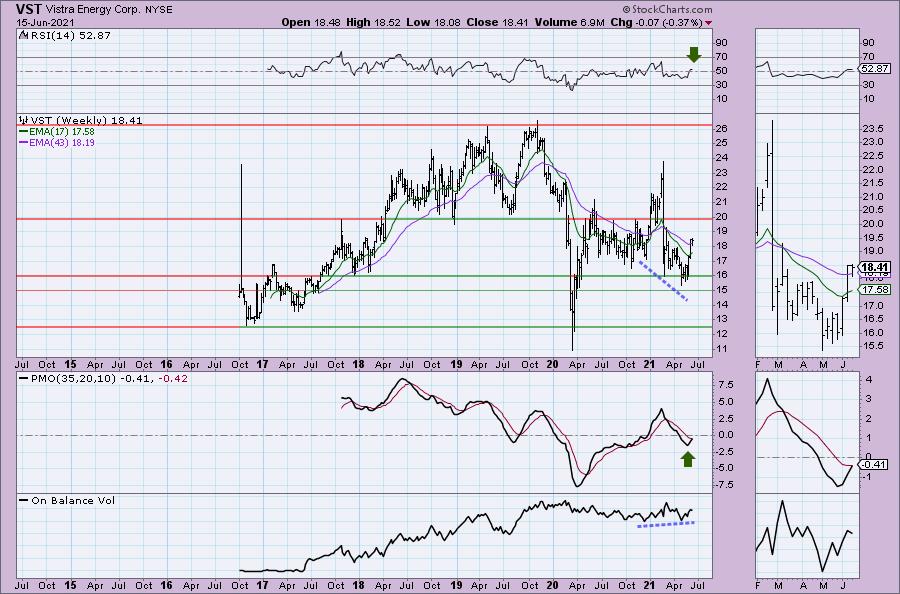
Task: Click the RSI(14) 52.87 indicator label
Action: click(x=70, y=36)
